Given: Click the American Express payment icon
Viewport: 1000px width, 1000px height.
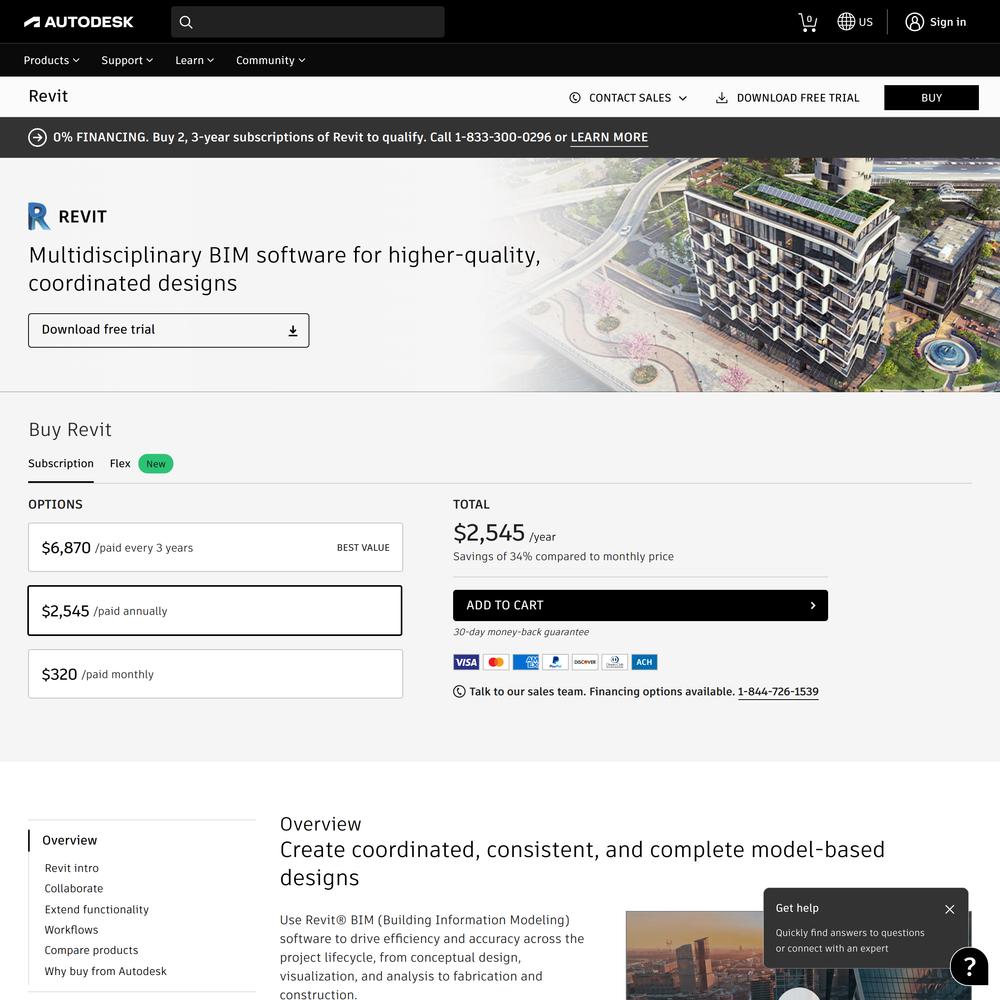Looking at the screenshot, I should (526, 662).
